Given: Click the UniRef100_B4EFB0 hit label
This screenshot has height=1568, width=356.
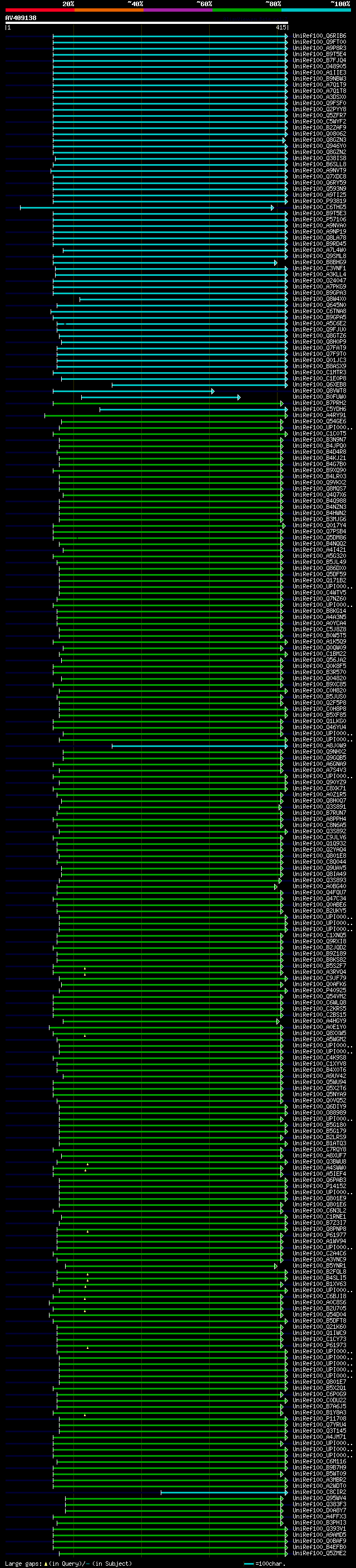Looking at the screenshot, I should [x=319, y=1547].
